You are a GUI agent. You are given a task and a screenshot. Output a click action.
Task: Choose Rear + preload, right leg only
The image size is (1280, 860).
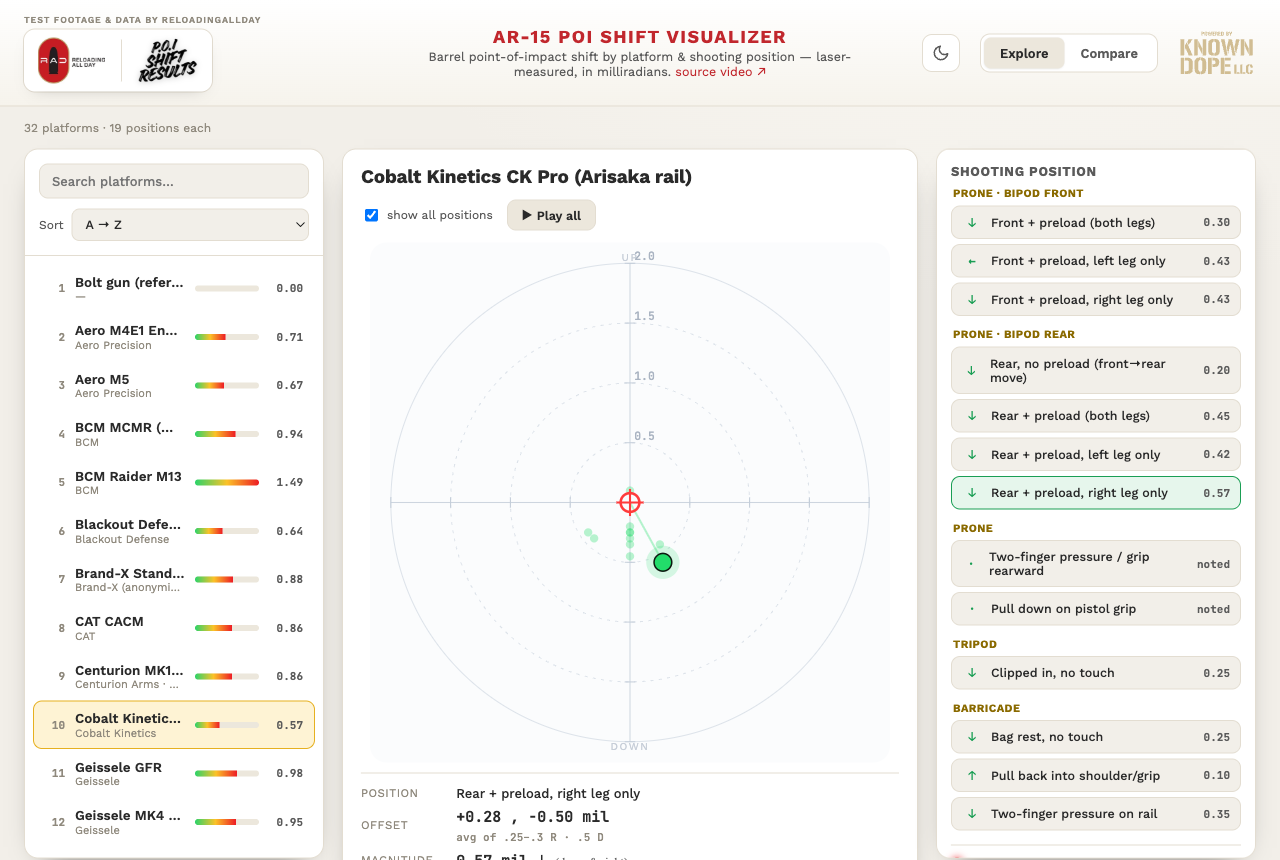[x=1096, y=492]
